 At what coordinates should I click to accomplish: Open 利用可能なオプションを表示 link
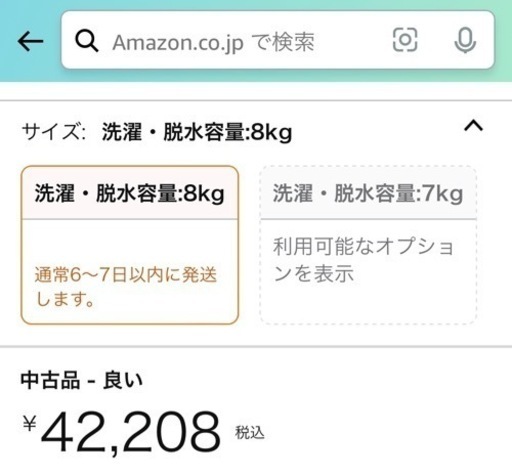tap(363, 260)
